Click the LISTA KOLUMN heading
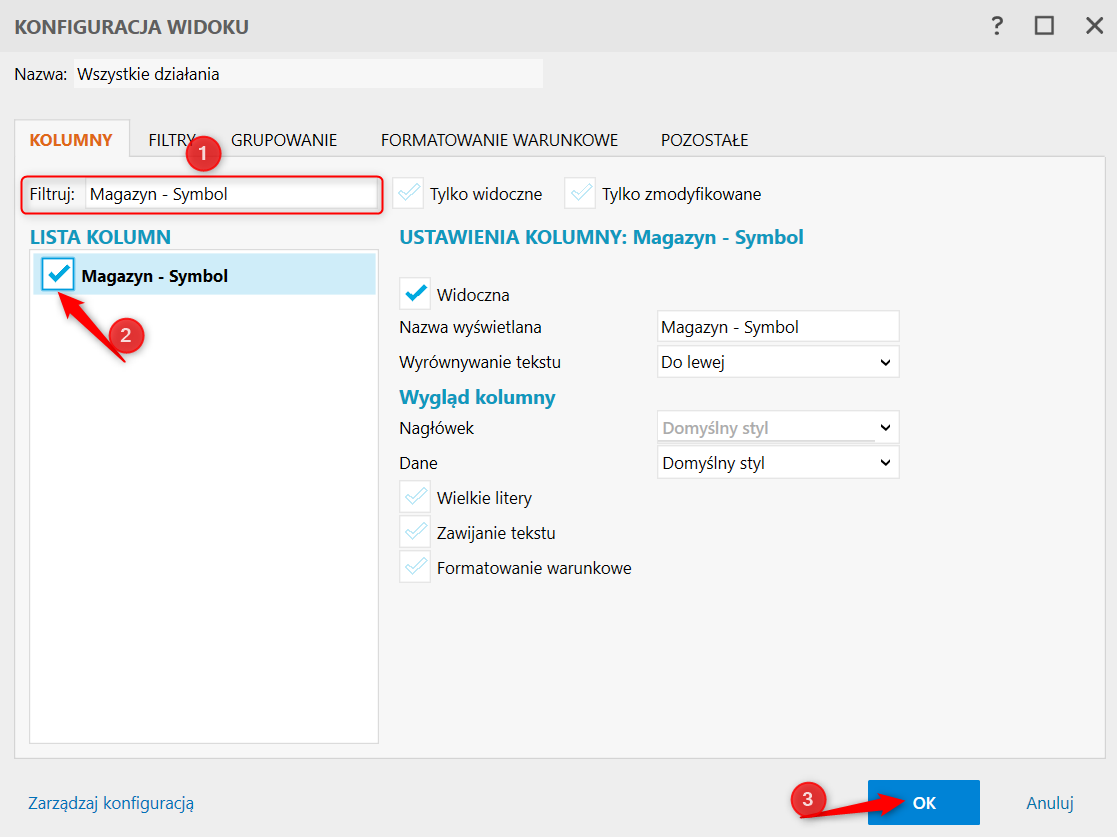 [x=100, y=237]
